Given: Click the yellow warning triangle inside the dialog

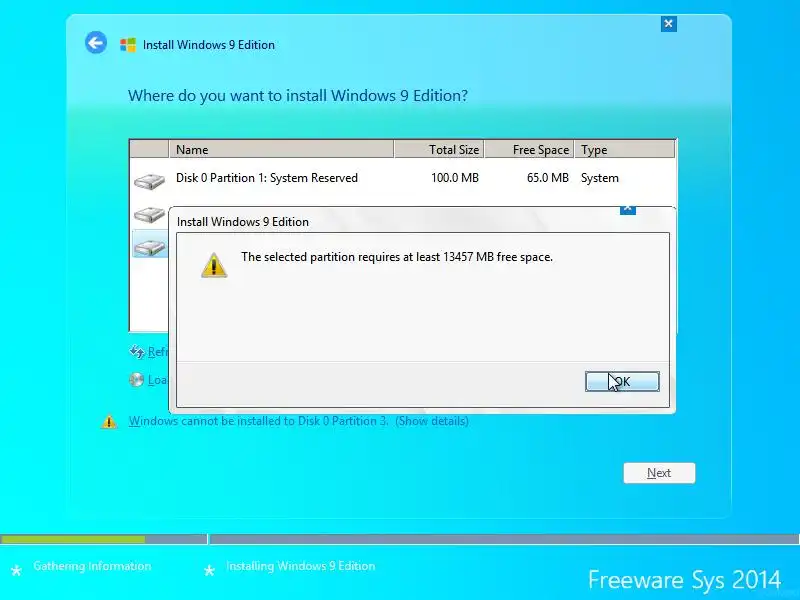Looking at the screenshot, I should coord(214,265).
